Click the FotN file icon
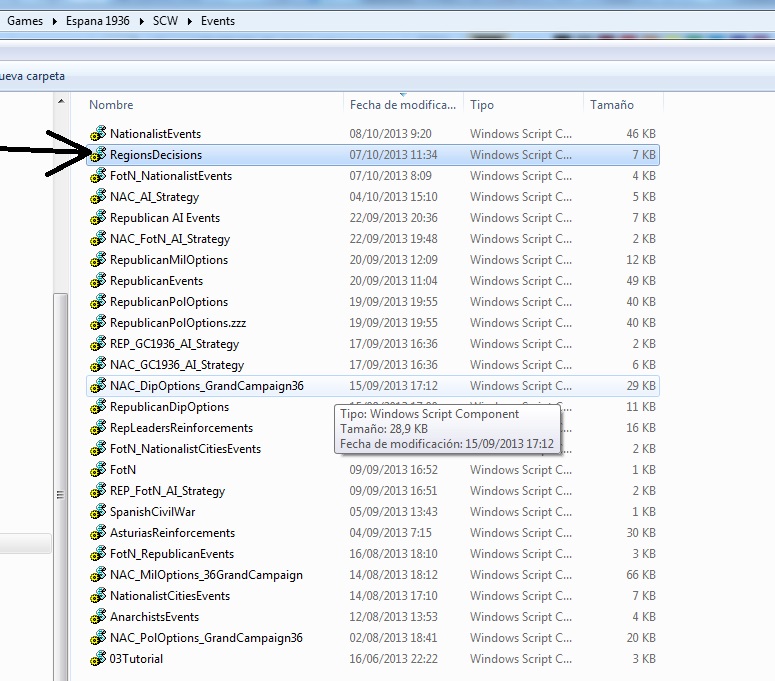 (x=98, y=470)
